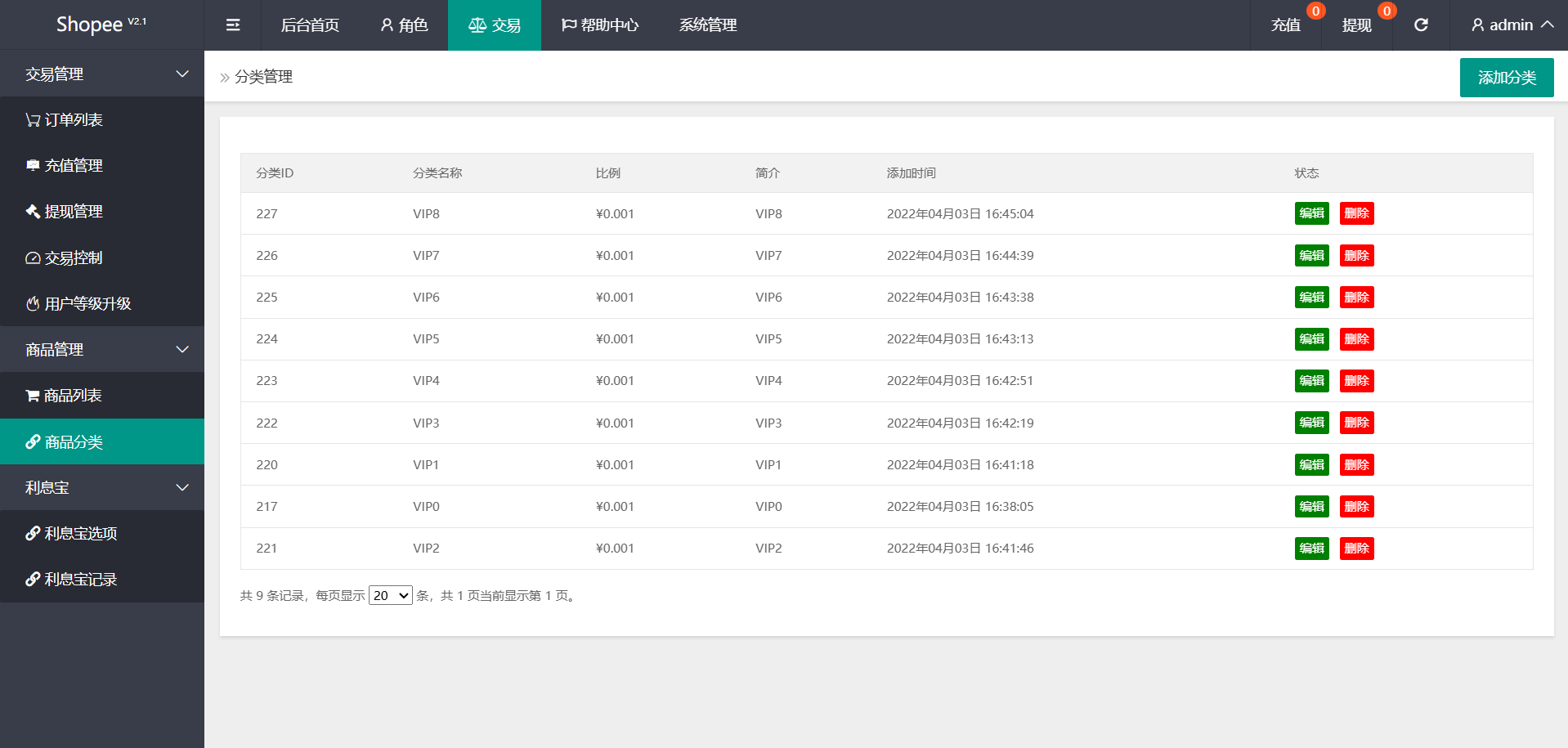The height and width of the screenshot is (748, 1568).
Task: Edit the VIP3 category row
Action: [x=1312, y=423]
